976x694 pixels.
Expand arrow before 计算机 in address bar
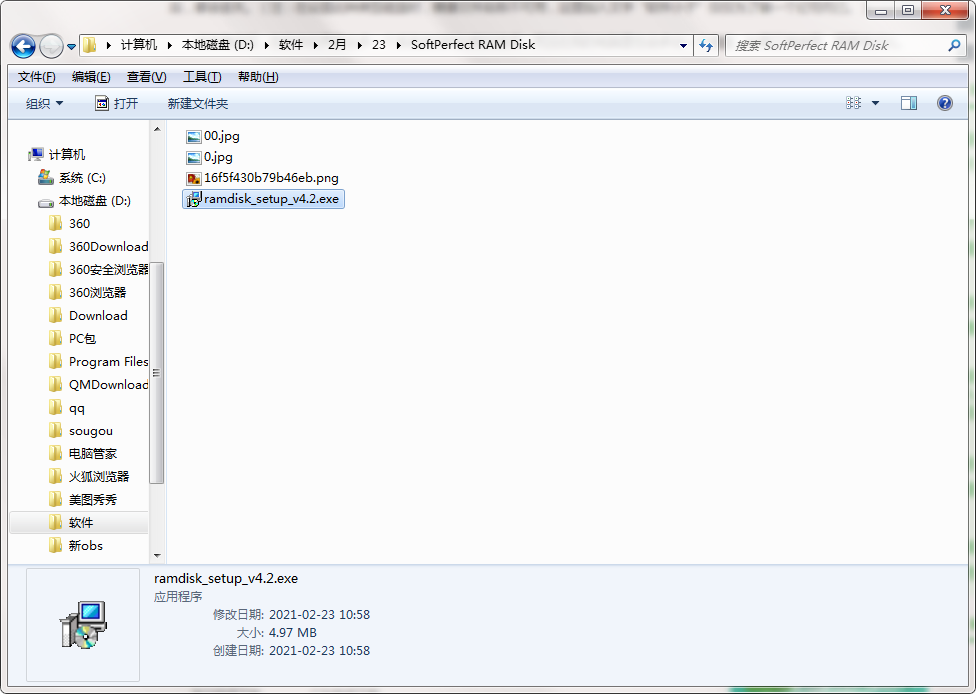pyautogui.click(x=109, y=45)
